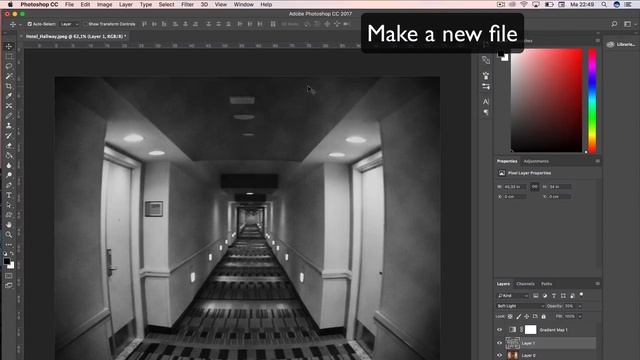Viewport: 640px width, 360px height.
Task: Select the Rectangular Marquee tool
Action: (x=9, y=56)
